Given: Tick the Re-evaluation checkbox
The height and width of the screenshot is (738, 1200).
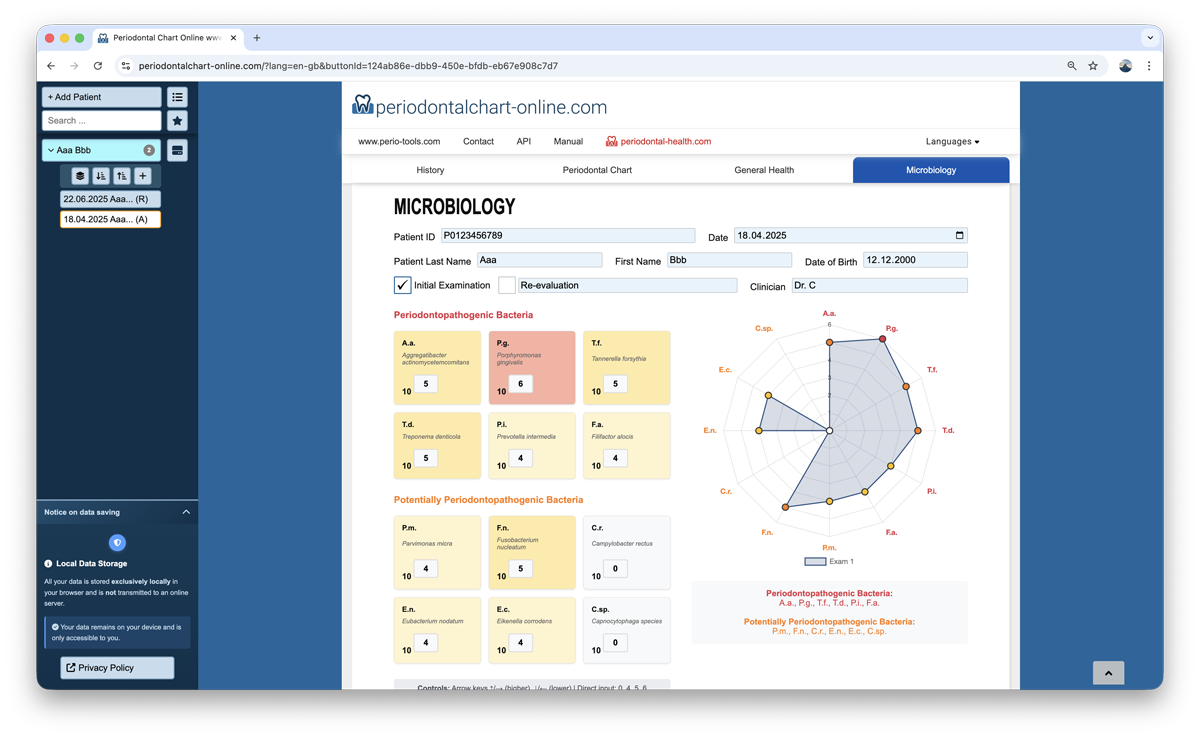Looking at the screenshot, I should [507, 285].
